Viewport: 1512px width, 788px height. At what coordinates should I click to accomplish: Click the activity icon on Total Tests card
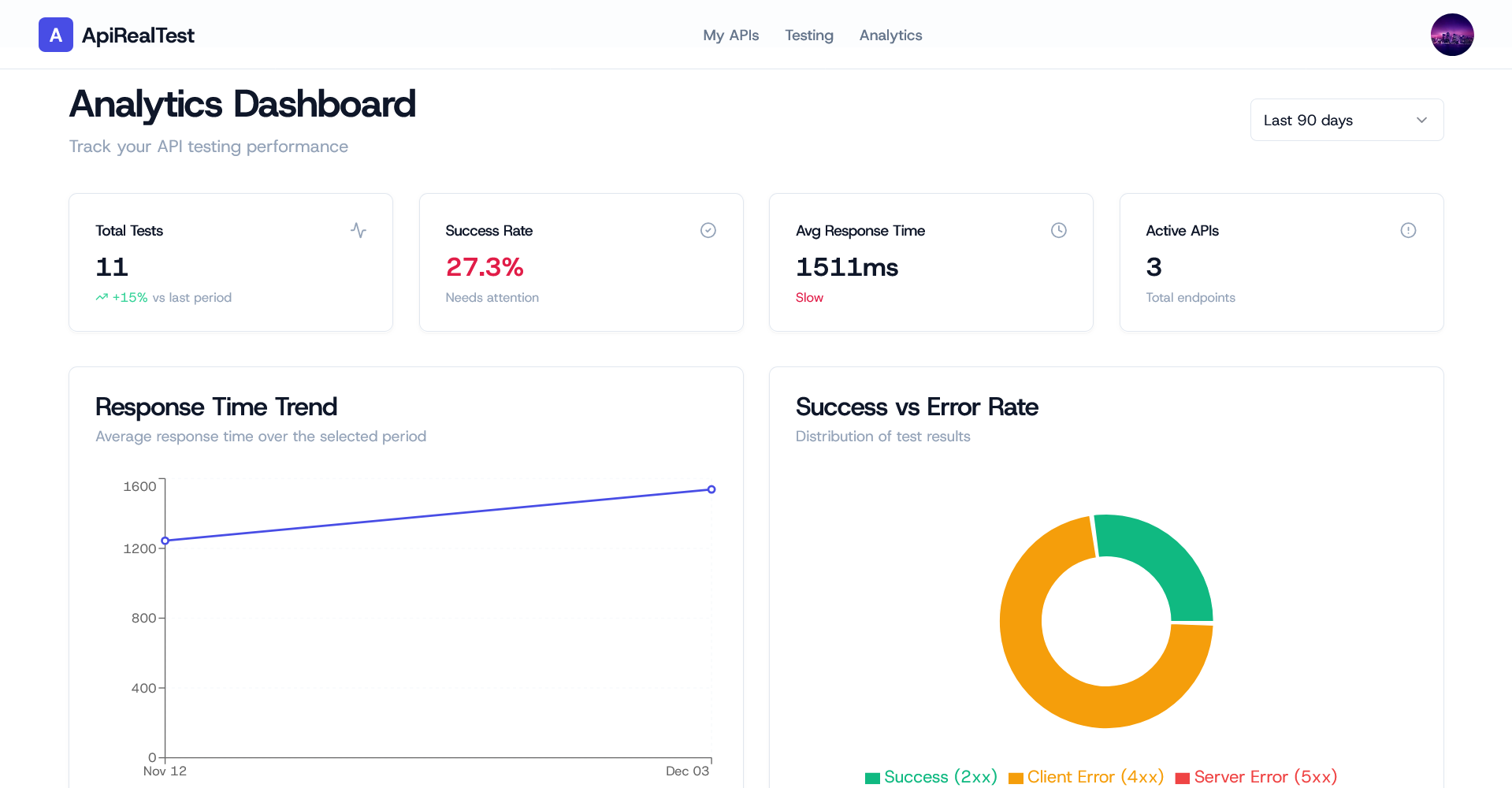358,230
